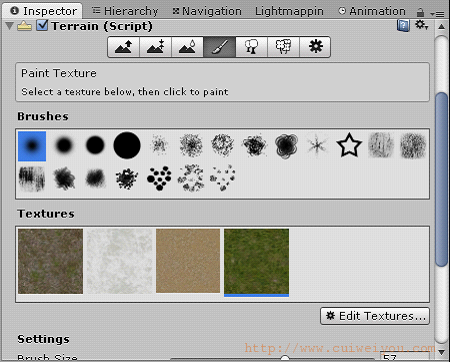
Task: Click the Brush Size slider handle
Action: [285, 358]
